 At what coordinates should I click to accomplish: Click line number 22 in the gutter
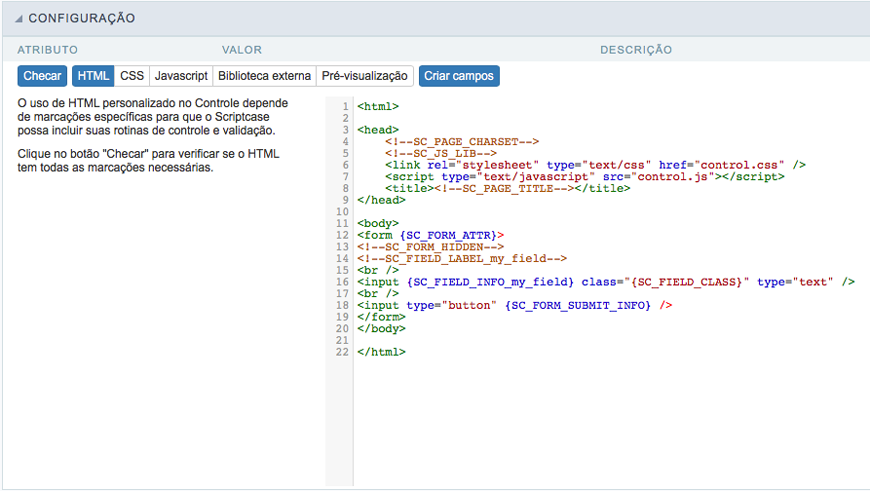tap(342, 352)
